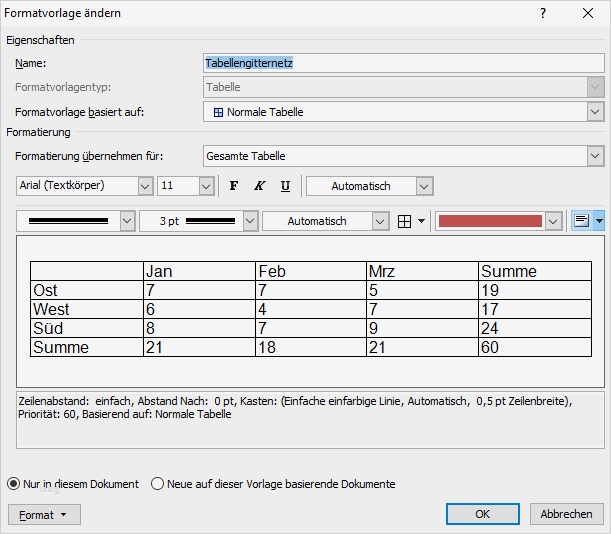611x534 pixels.
Task: Open the Format menu button
Action: click(44, 514)
